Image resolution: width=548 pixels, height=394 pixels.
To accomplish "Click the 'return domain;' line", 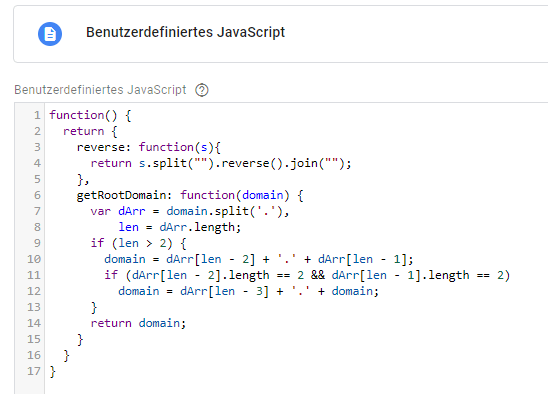I will pos(138,323).
